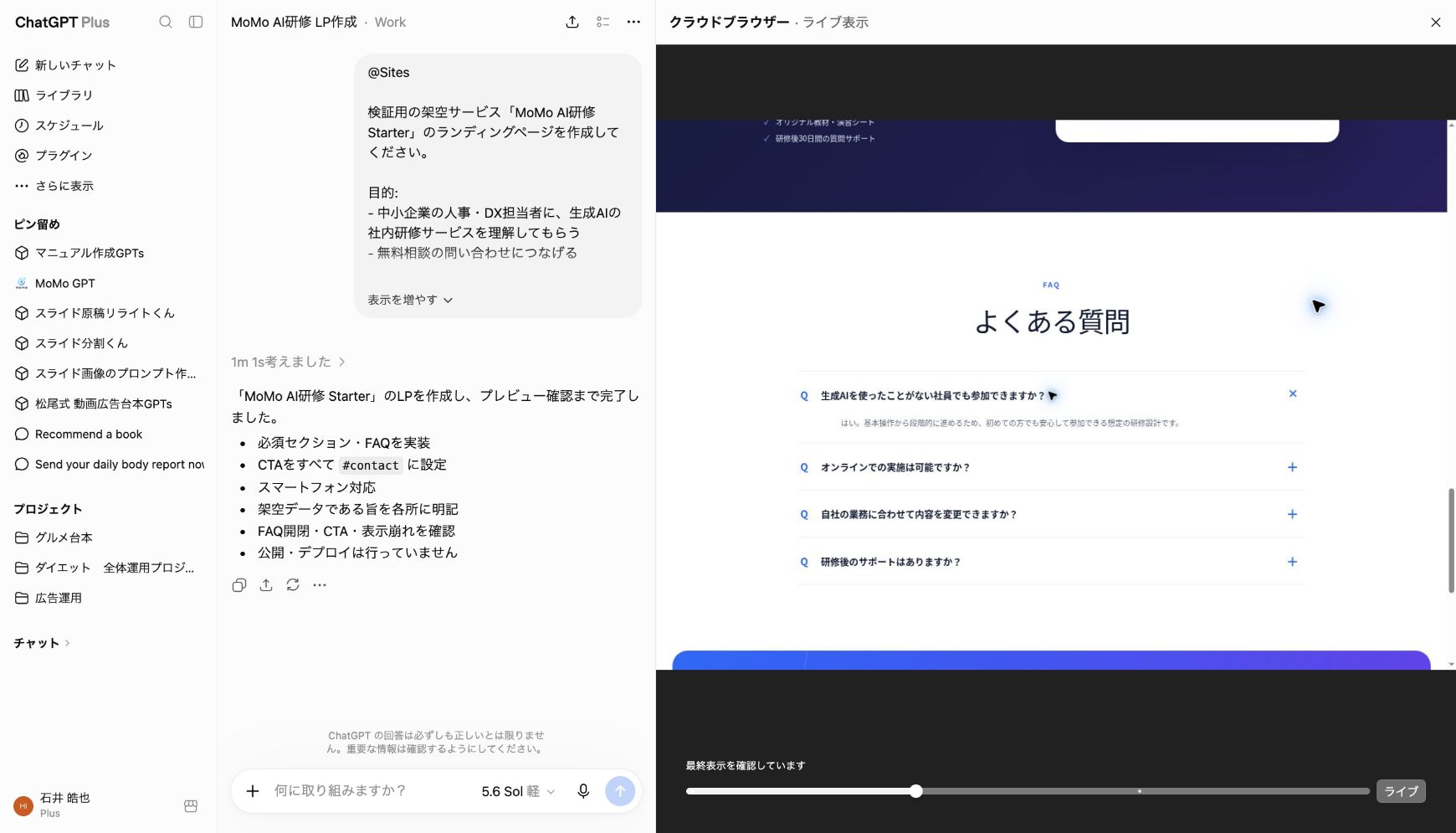
Task: Collapse the sidebar with panel toggle icon
Action: coord(196,23)
